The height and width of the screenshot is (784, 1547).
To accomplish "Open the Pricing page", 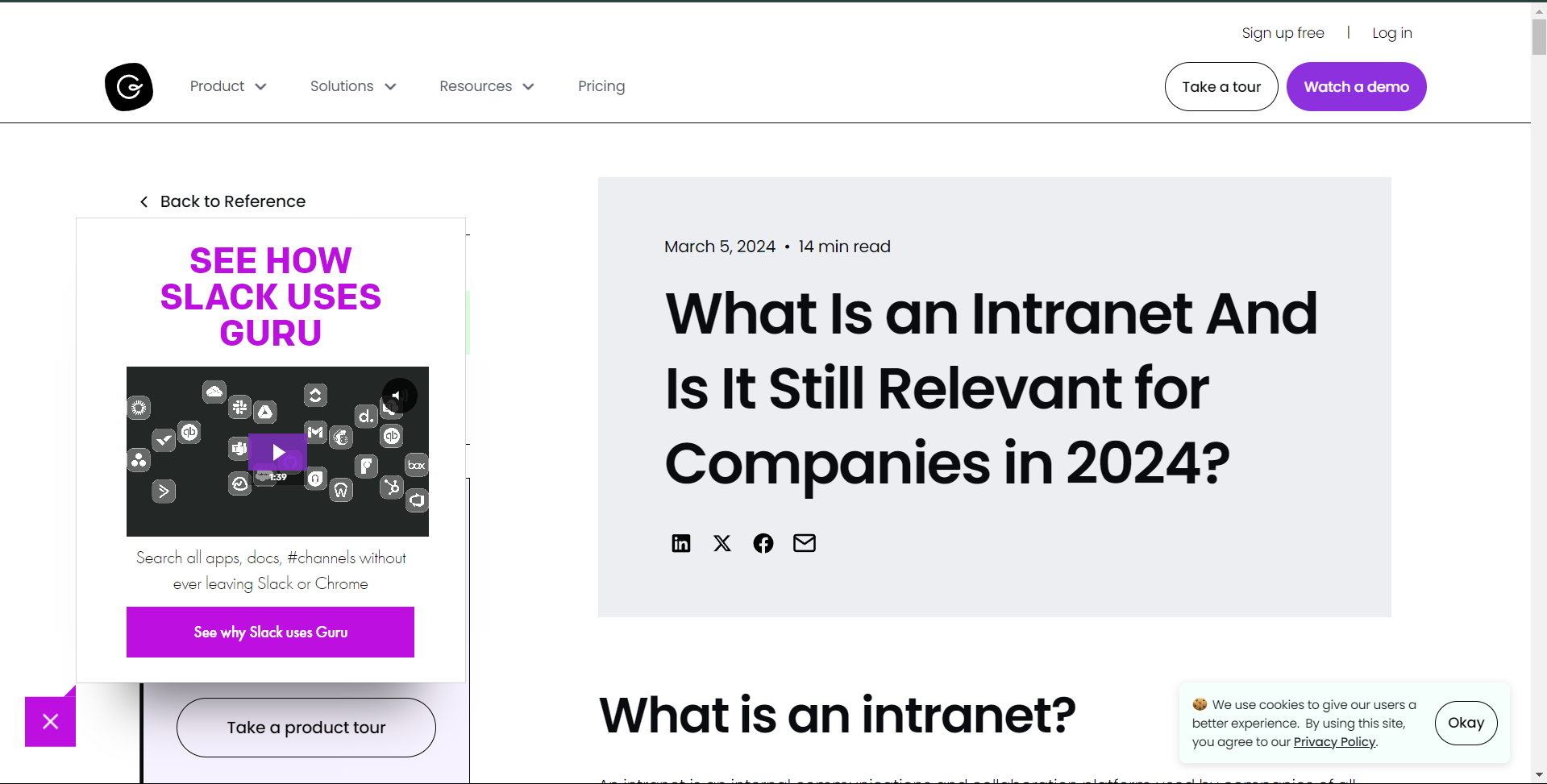I will 601,86.
